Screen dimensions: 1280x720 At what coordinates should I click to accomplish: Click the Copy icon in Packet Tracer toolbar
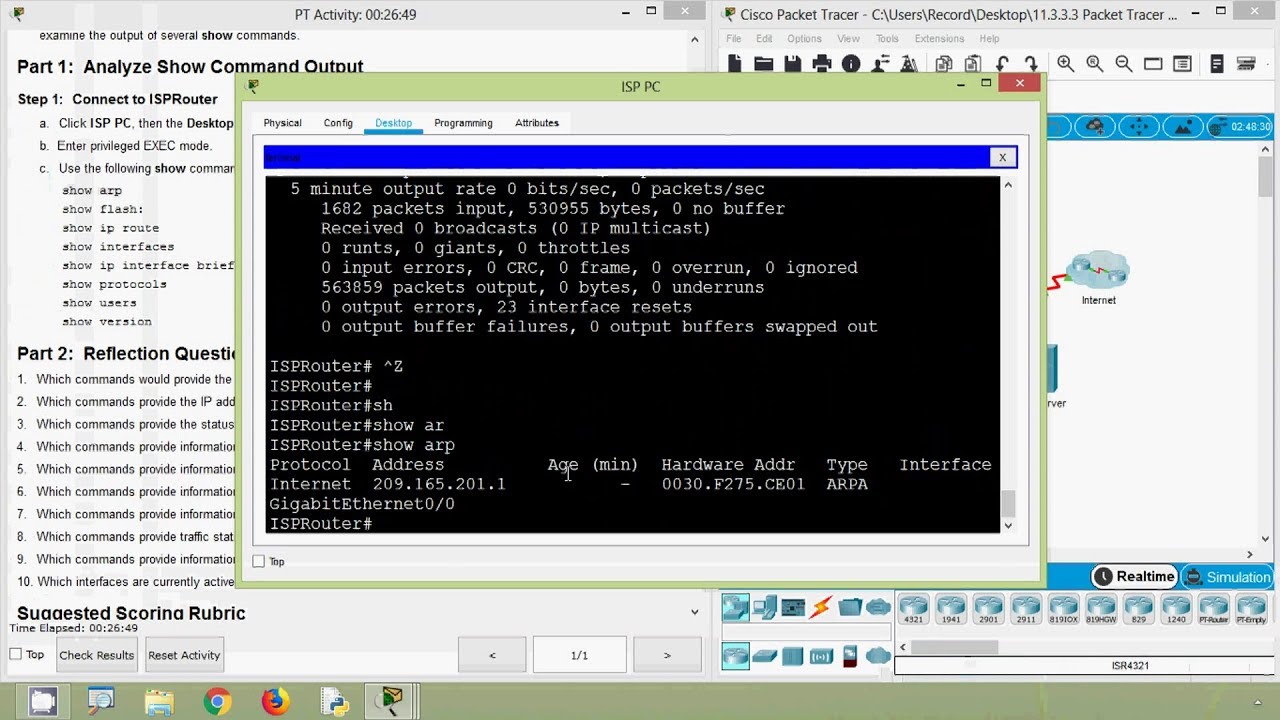click(x=943, y=64)
